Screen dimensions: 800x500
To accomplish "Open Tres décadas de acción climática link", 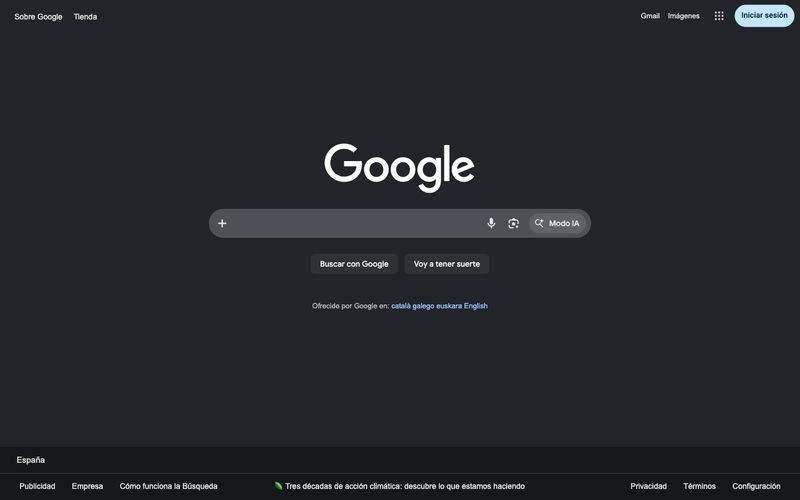I will click(405, 486).
